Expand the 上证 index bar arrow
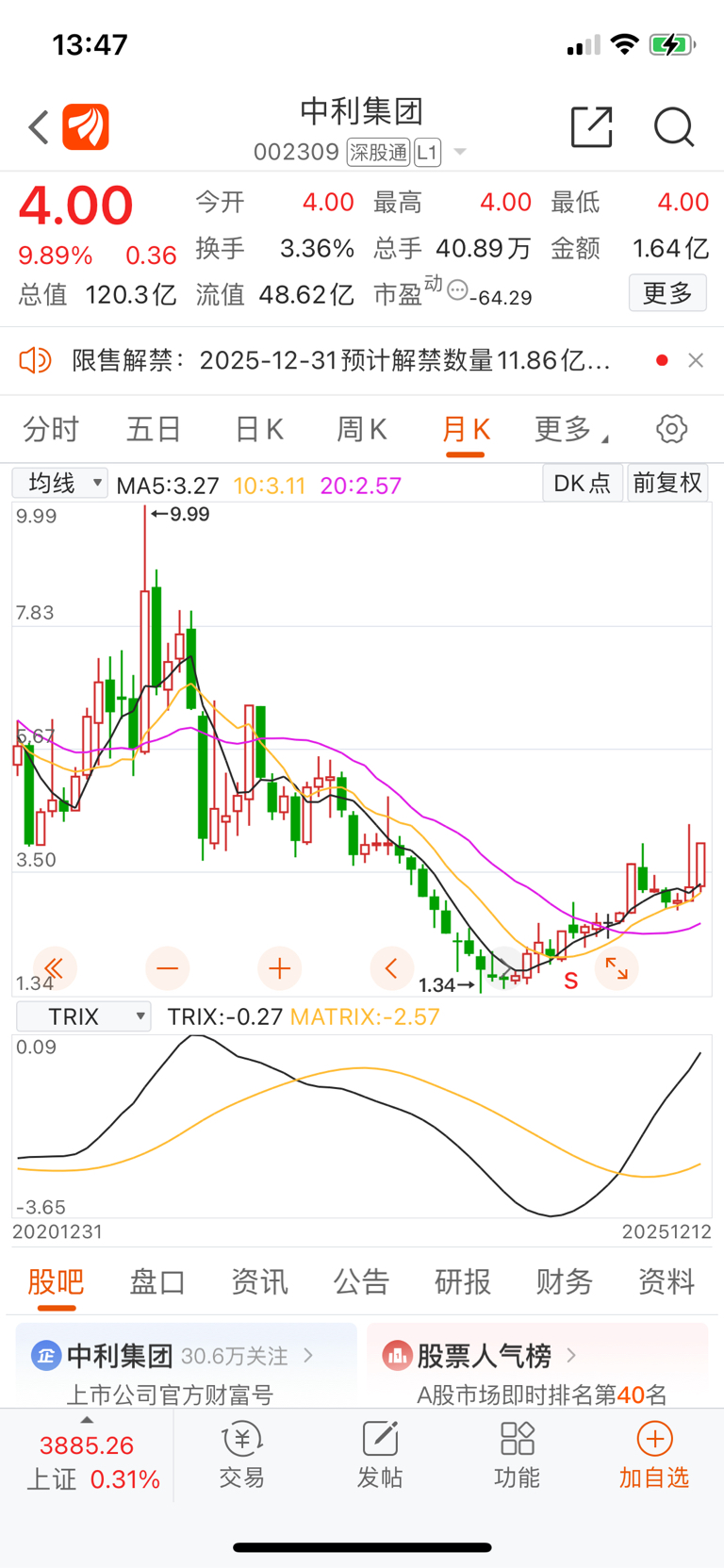The height and width of the screenshot is (1568, 724). point(87,1420)
